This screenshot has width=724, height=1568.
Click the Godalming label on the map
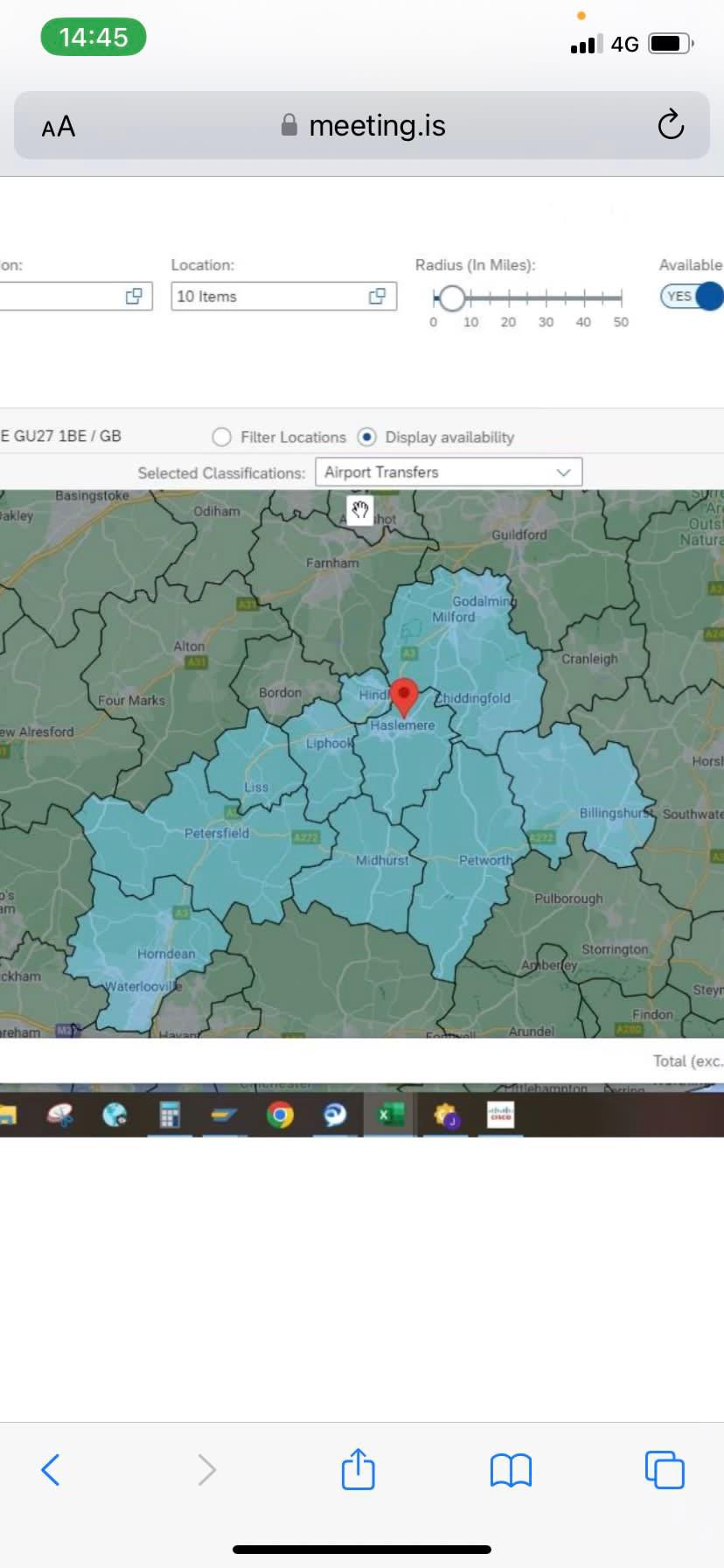coord(484,601)
